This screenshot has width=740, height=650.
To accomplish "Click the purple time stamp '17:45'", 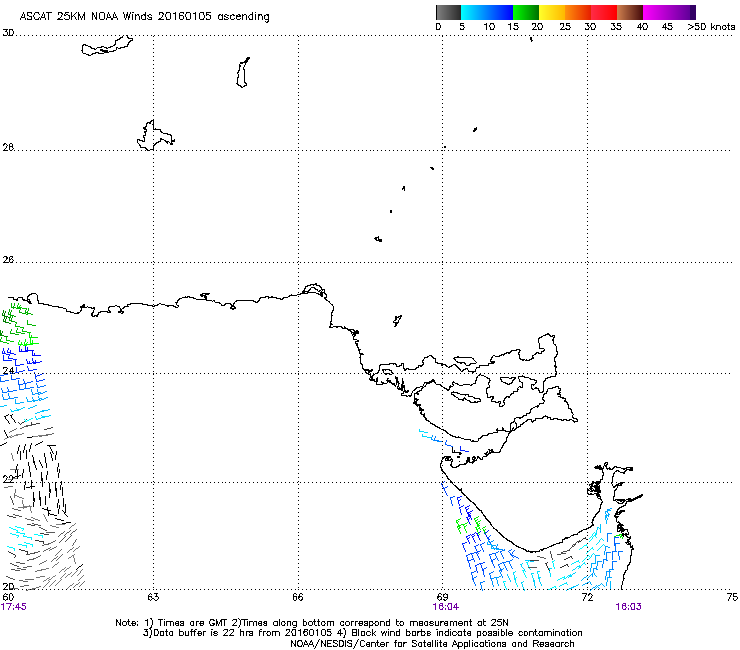I will (x=14, y=607).
